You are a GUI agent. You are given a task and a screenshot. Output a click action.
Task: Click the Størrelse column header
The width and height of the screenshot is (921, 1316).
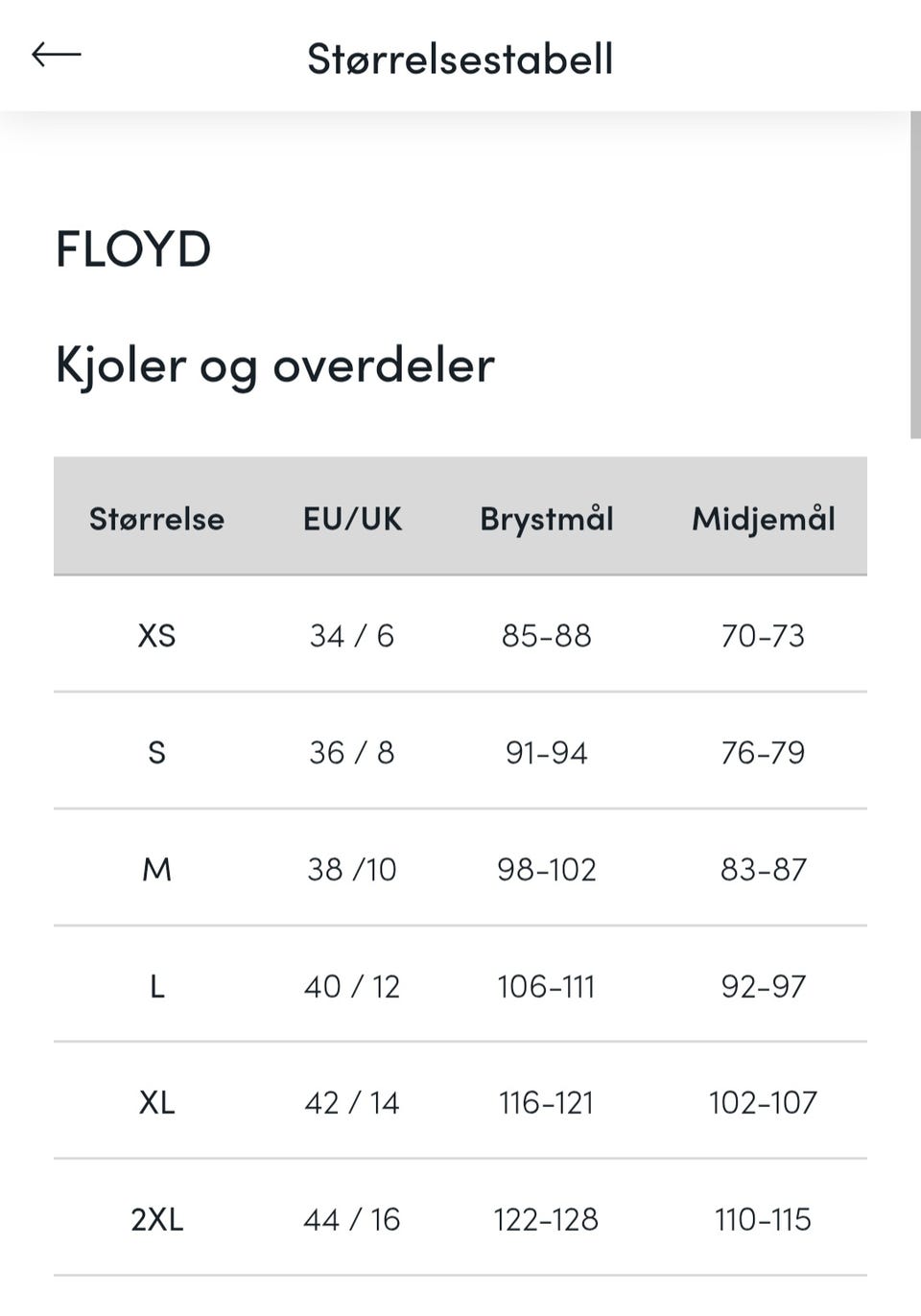(x=156, y=518)
